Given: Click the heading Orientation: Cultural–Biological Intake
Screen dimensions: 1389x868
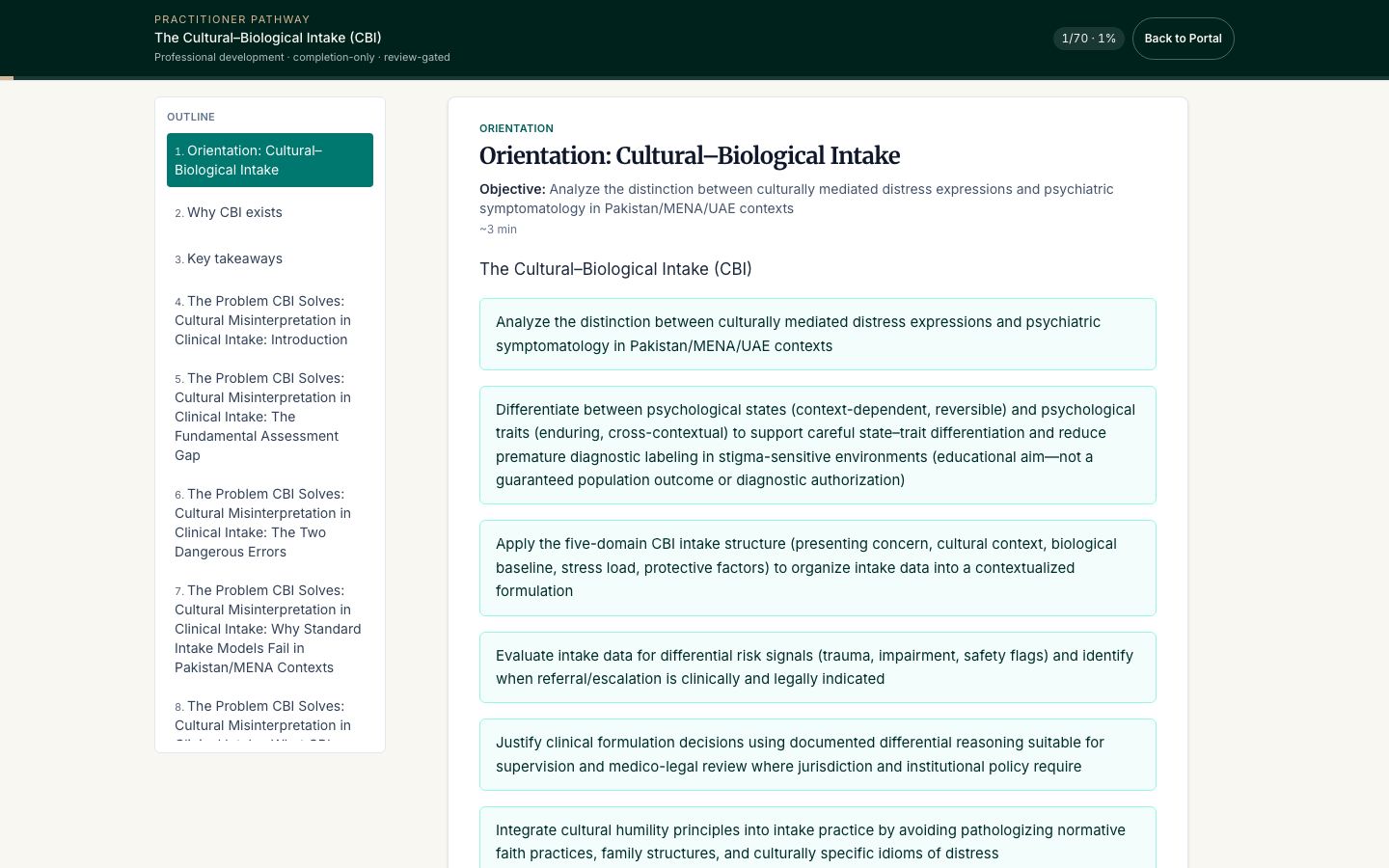Looking at the screenshot, I should click(690, 156).
